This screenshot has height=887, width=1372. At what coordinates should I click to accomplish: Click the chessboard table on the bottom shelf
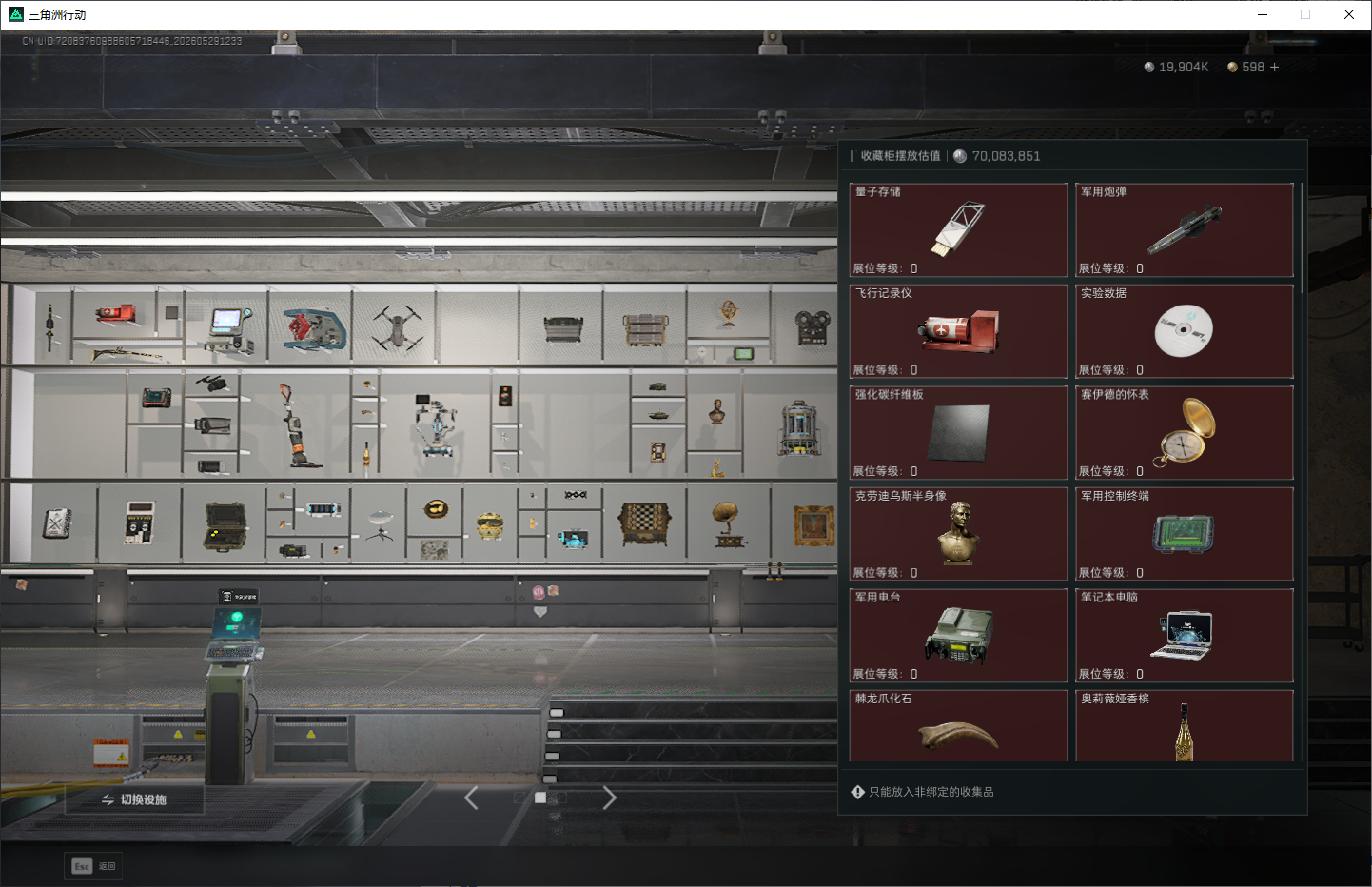[645, 523]
